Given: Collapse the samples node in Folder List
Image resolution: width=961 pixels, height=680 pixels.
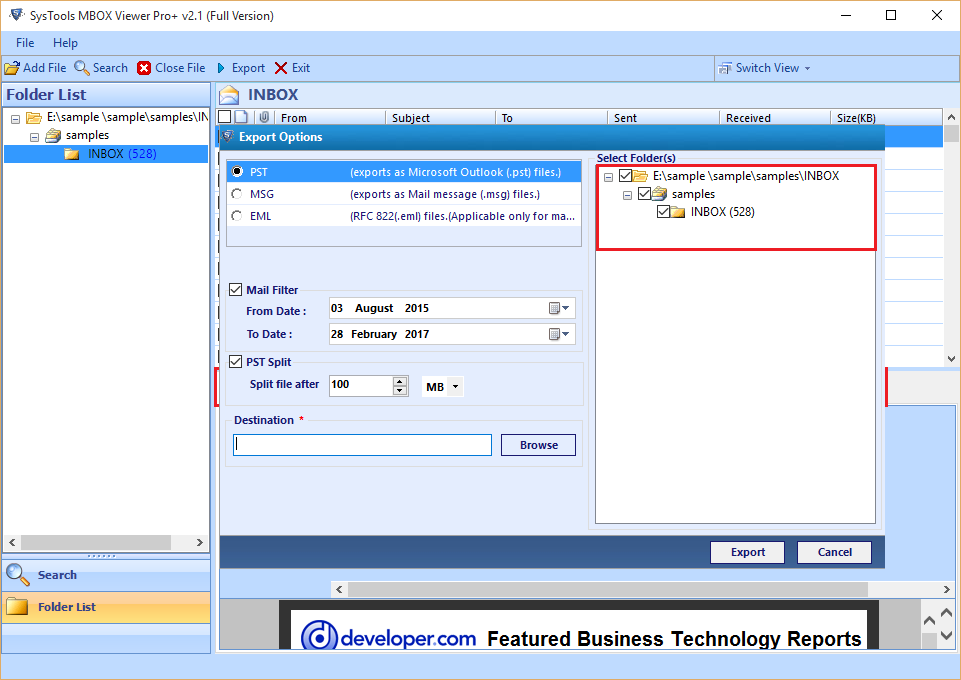Looking at the screenshot, I should pyautogui.click(x=34, y=137).
